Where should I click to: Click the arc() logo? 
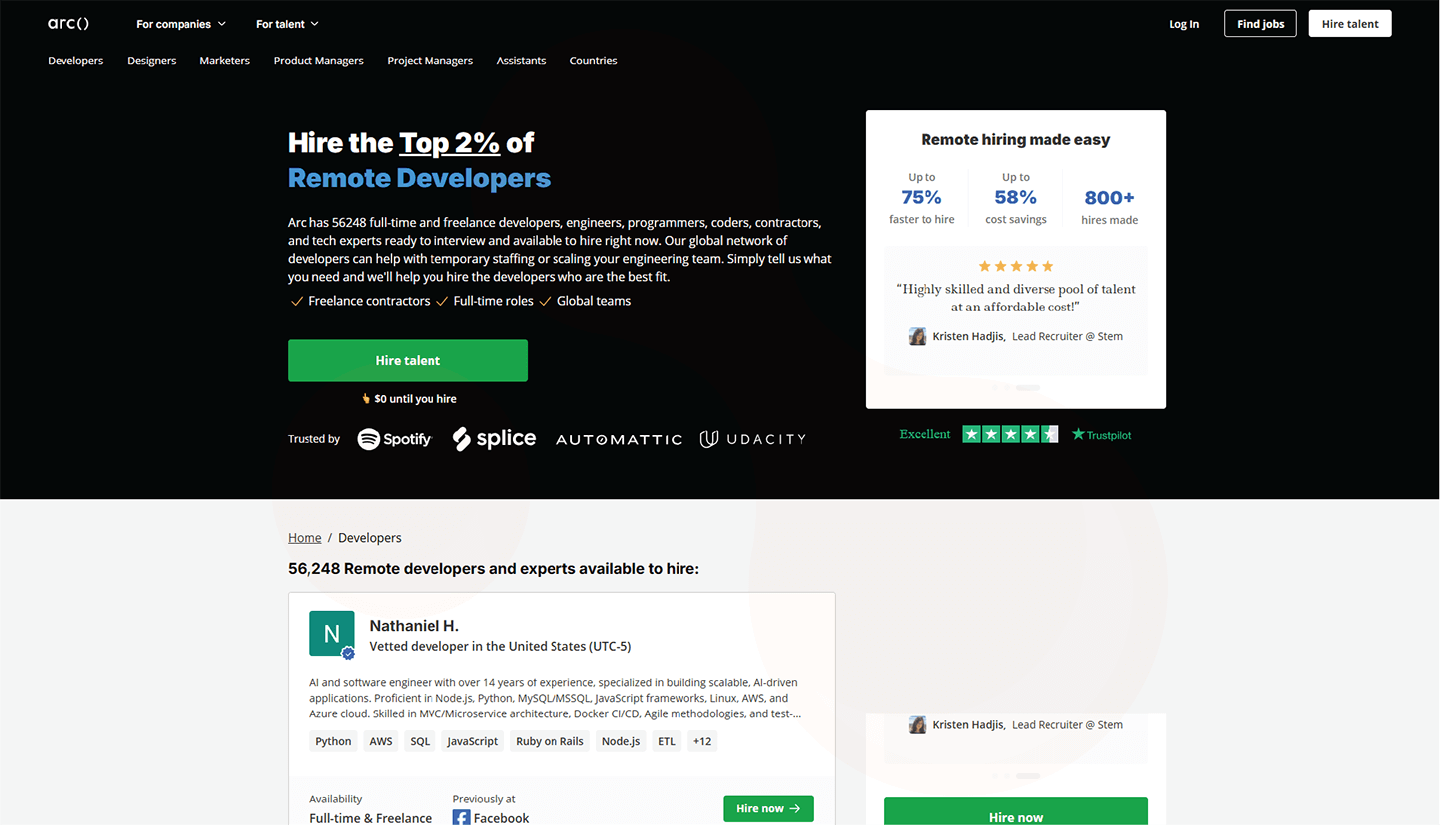68,23
